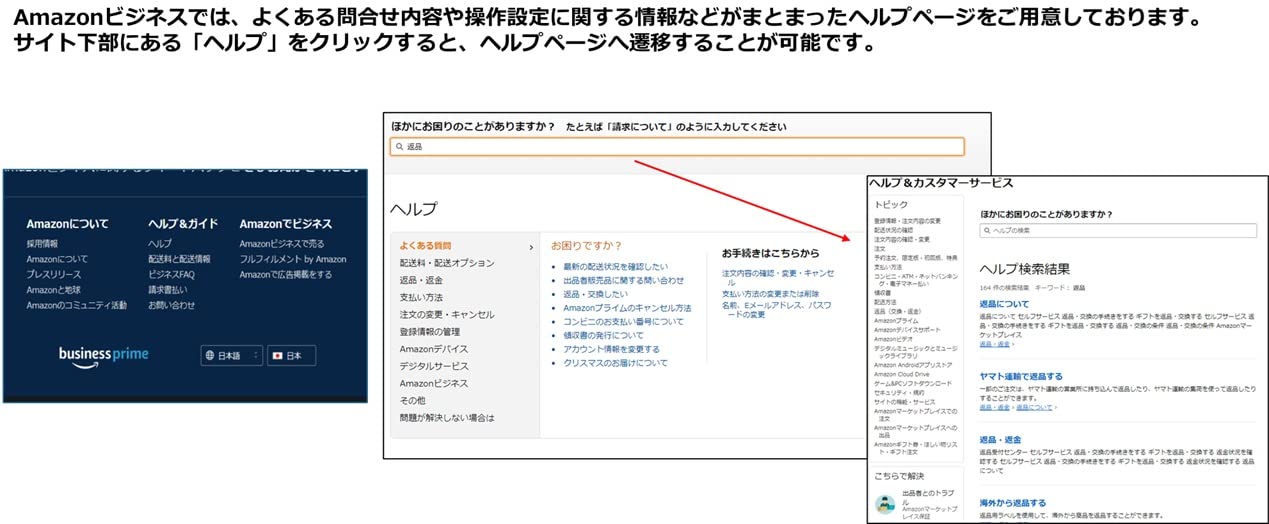Screen dimensions: 1269x524
Task: Open 出品者販売品に関する問い合わせ link
Action: (x=624, y=281)
